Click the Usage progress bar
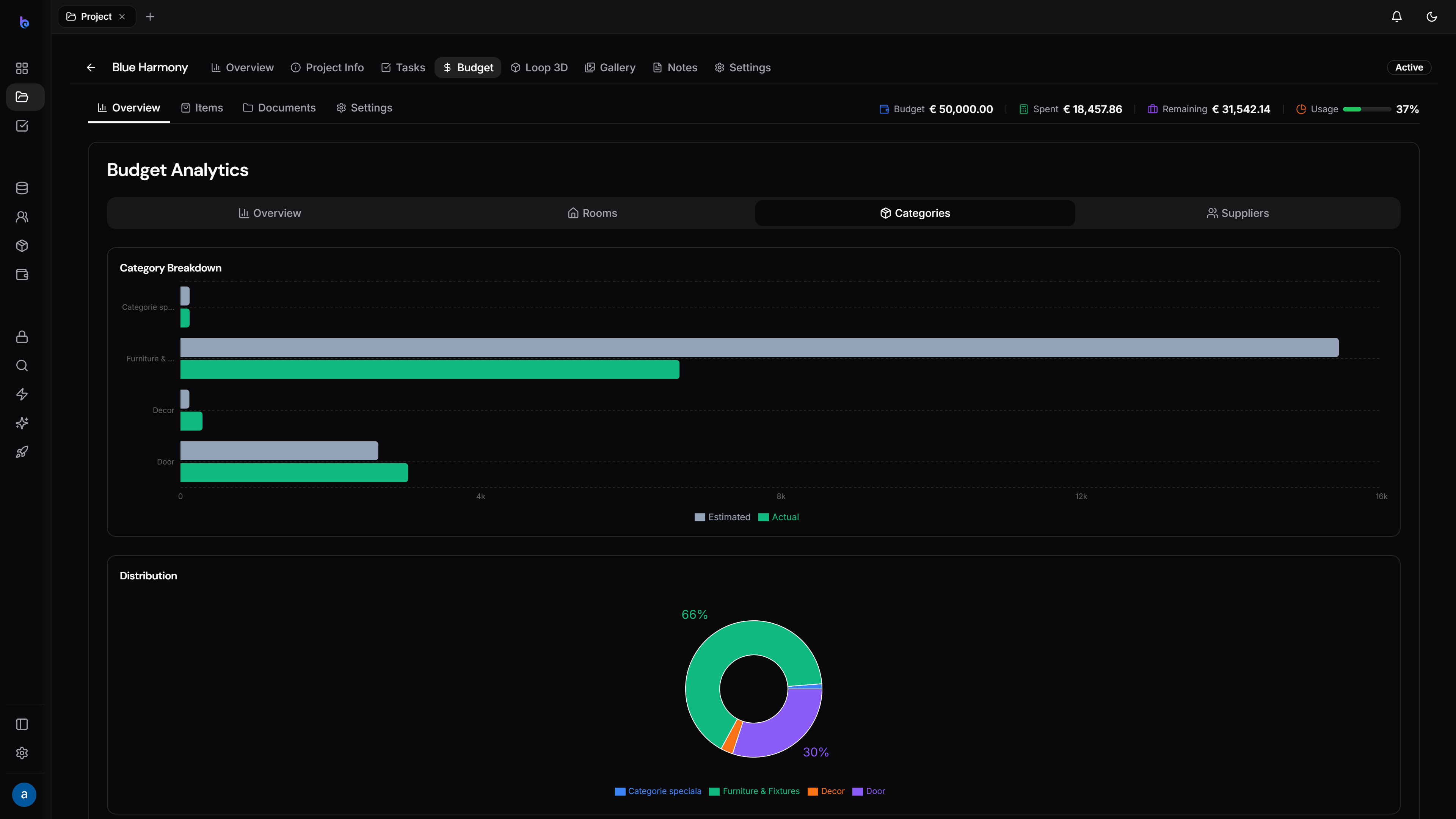The width and height of the screenshot is (1456, 819). pos(1367,109)
